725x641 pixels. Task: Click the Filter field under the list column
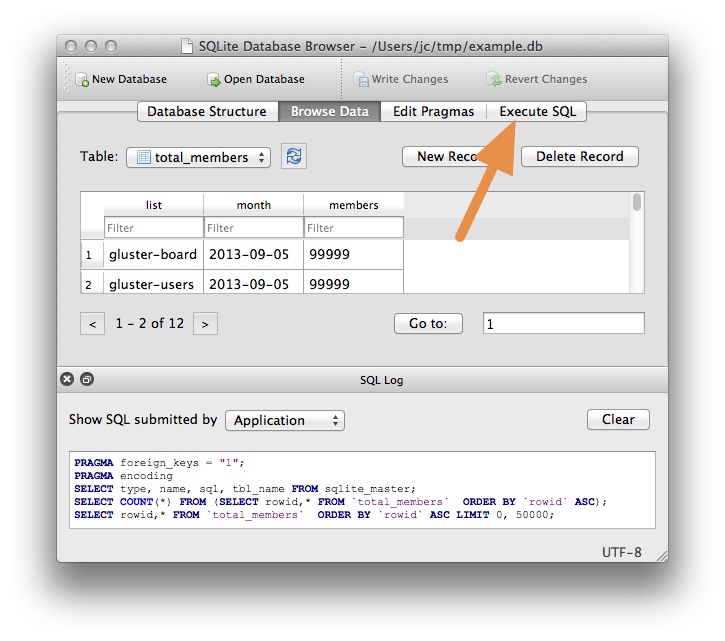(x=154, y=228)
